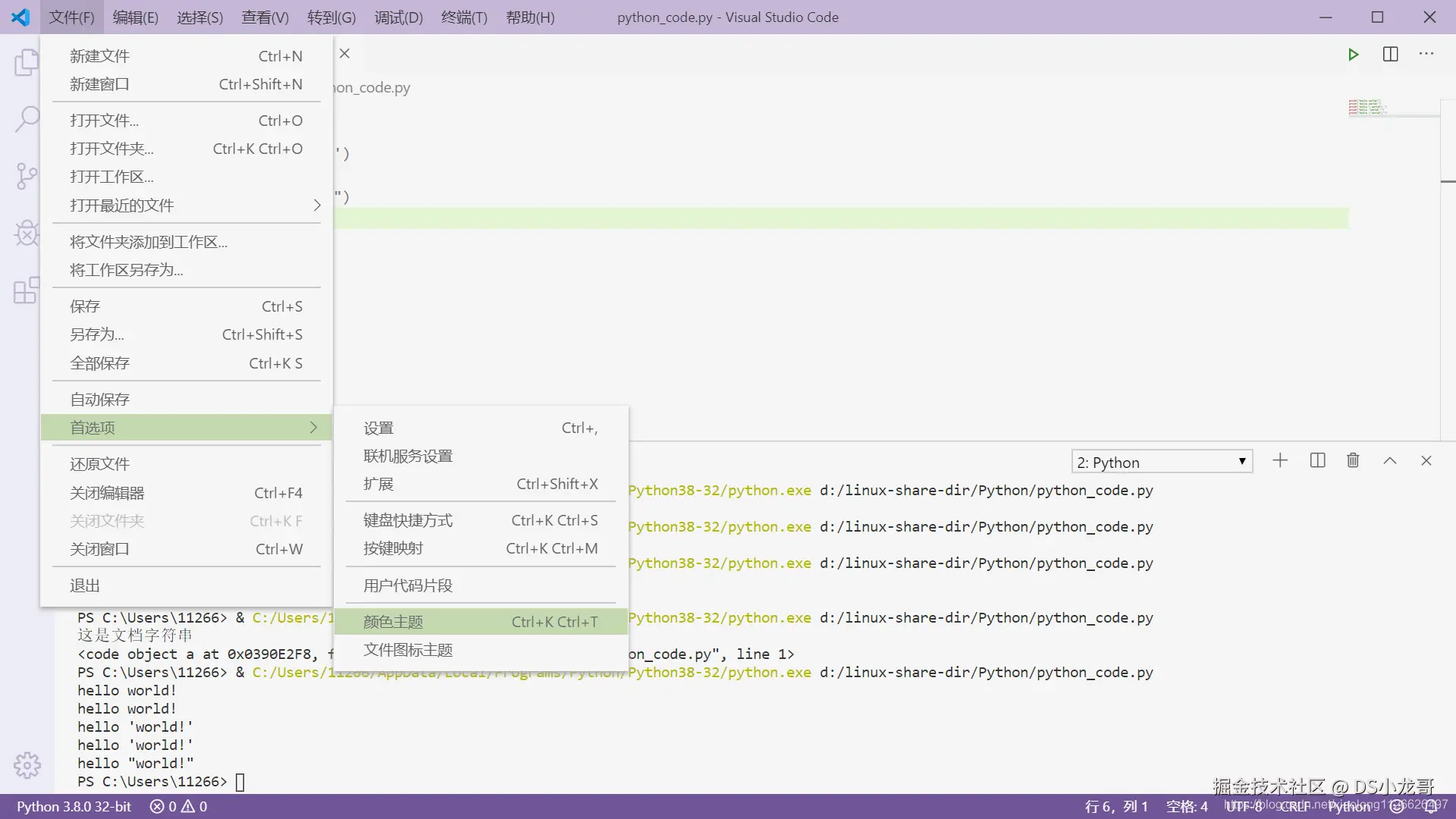Open the Search sidebar icon
The width and height of the screenshot is (1456, 819).
[27, 119]
